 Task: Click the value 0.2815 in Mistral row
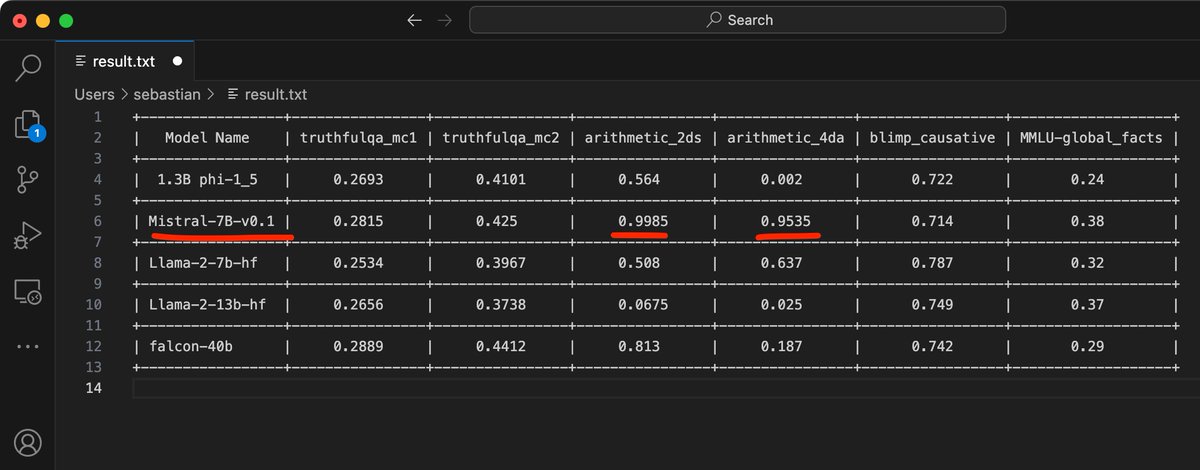359,221
